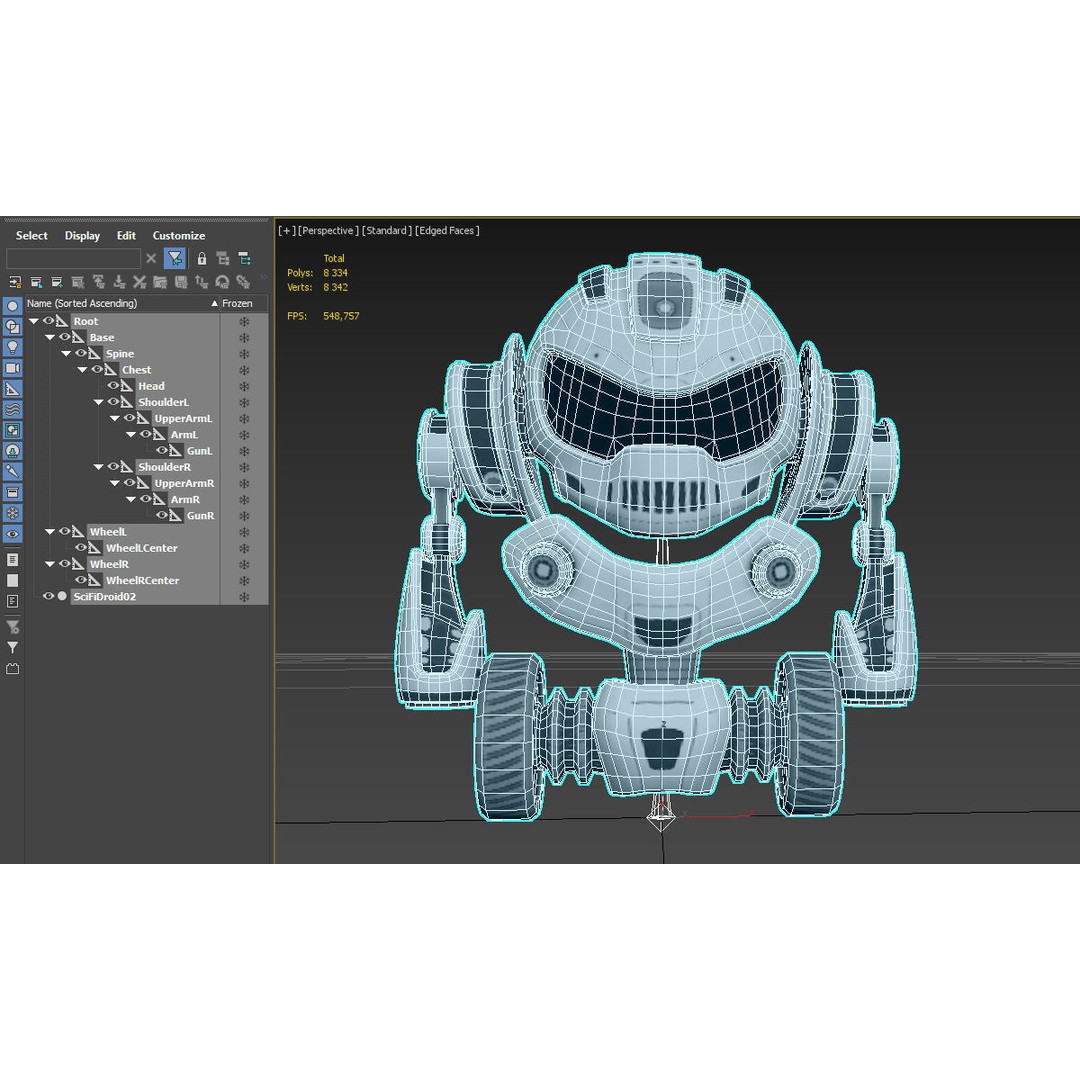
Task: Collapse the ArmR branch
Action: (131, 499)
